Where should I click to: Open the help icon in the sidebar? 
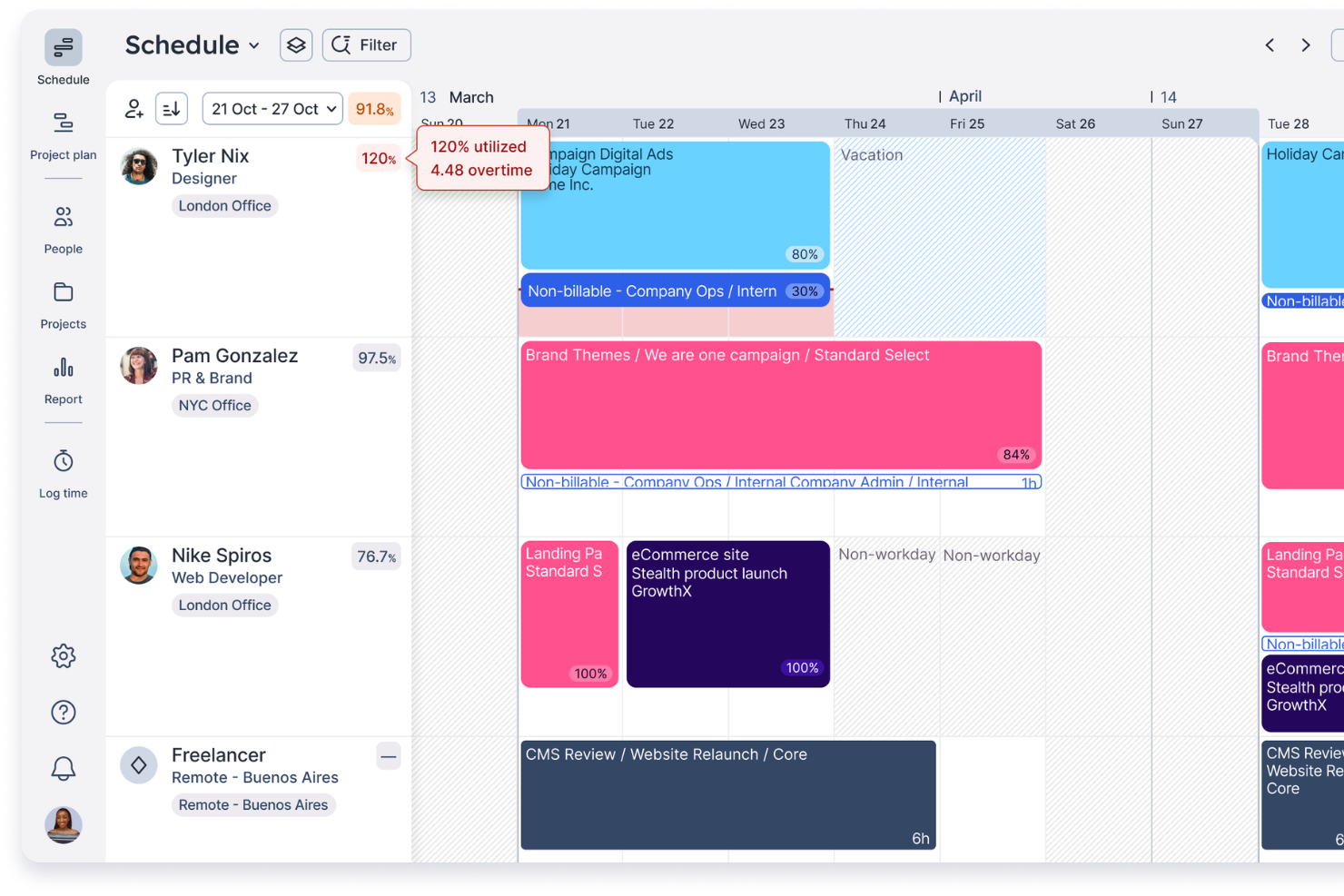[x=63, y=712]
